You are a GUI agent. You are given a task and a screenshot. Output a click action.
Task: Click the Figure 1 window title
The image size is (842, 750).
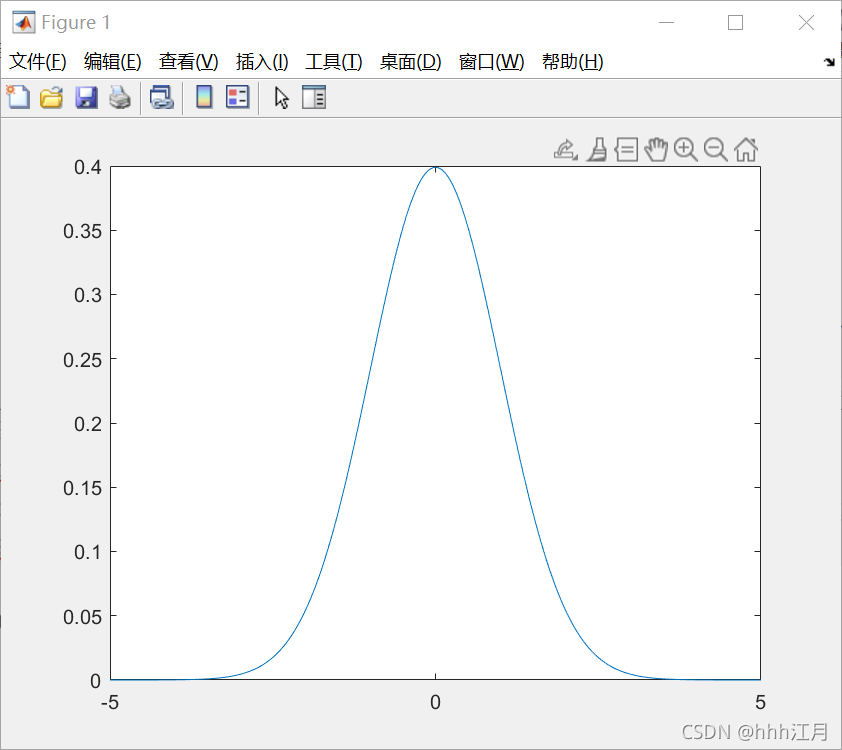(76, 23)
